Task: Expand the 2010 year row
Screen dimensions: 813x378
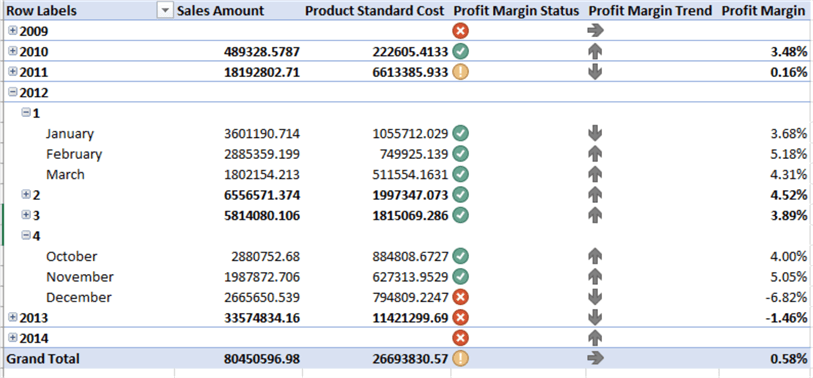Action: coord(13,51)
